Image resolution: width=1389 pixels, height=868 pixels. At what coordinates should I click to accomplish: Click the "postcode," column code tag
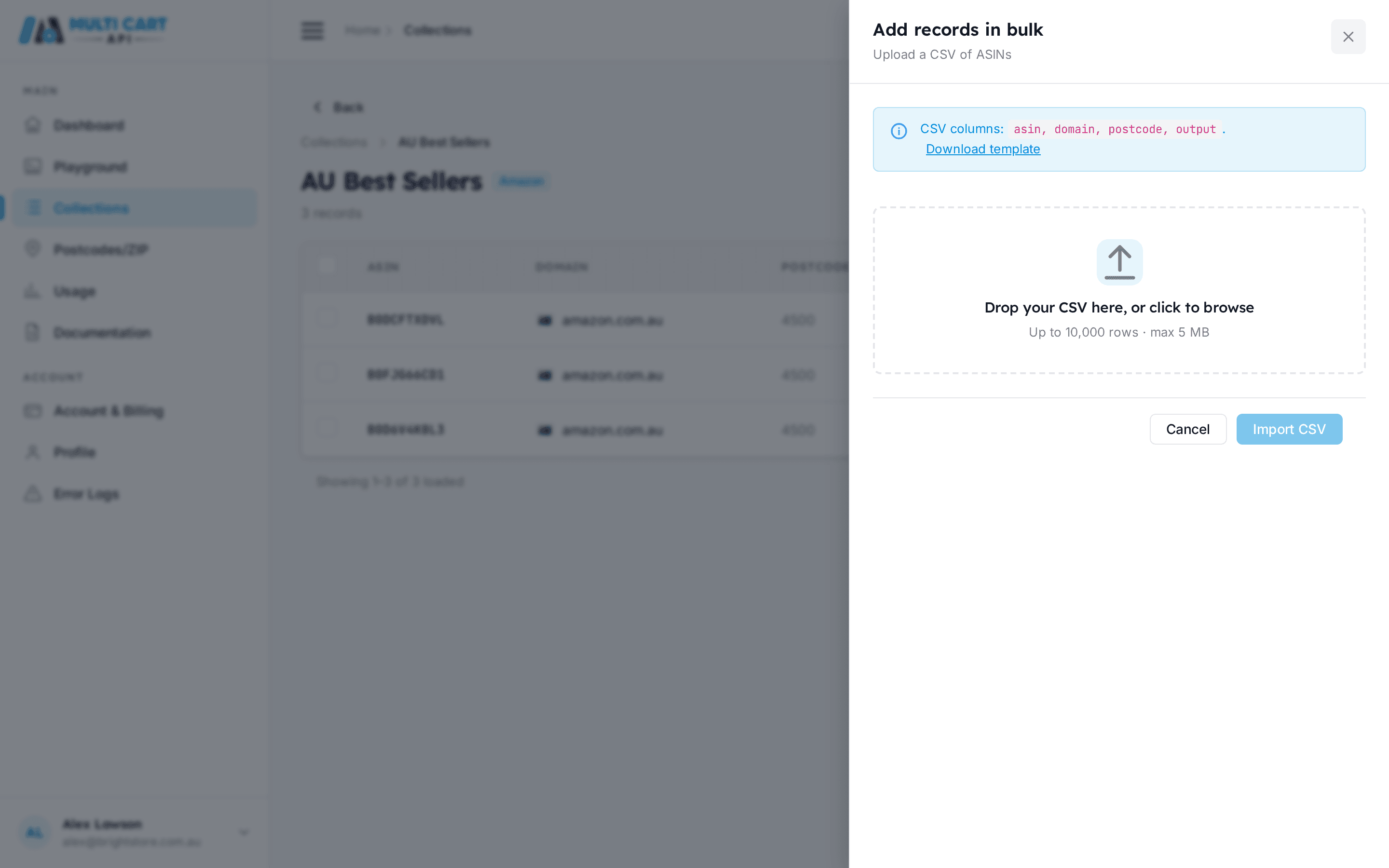pyautogui.click(x=1138, y=129)
